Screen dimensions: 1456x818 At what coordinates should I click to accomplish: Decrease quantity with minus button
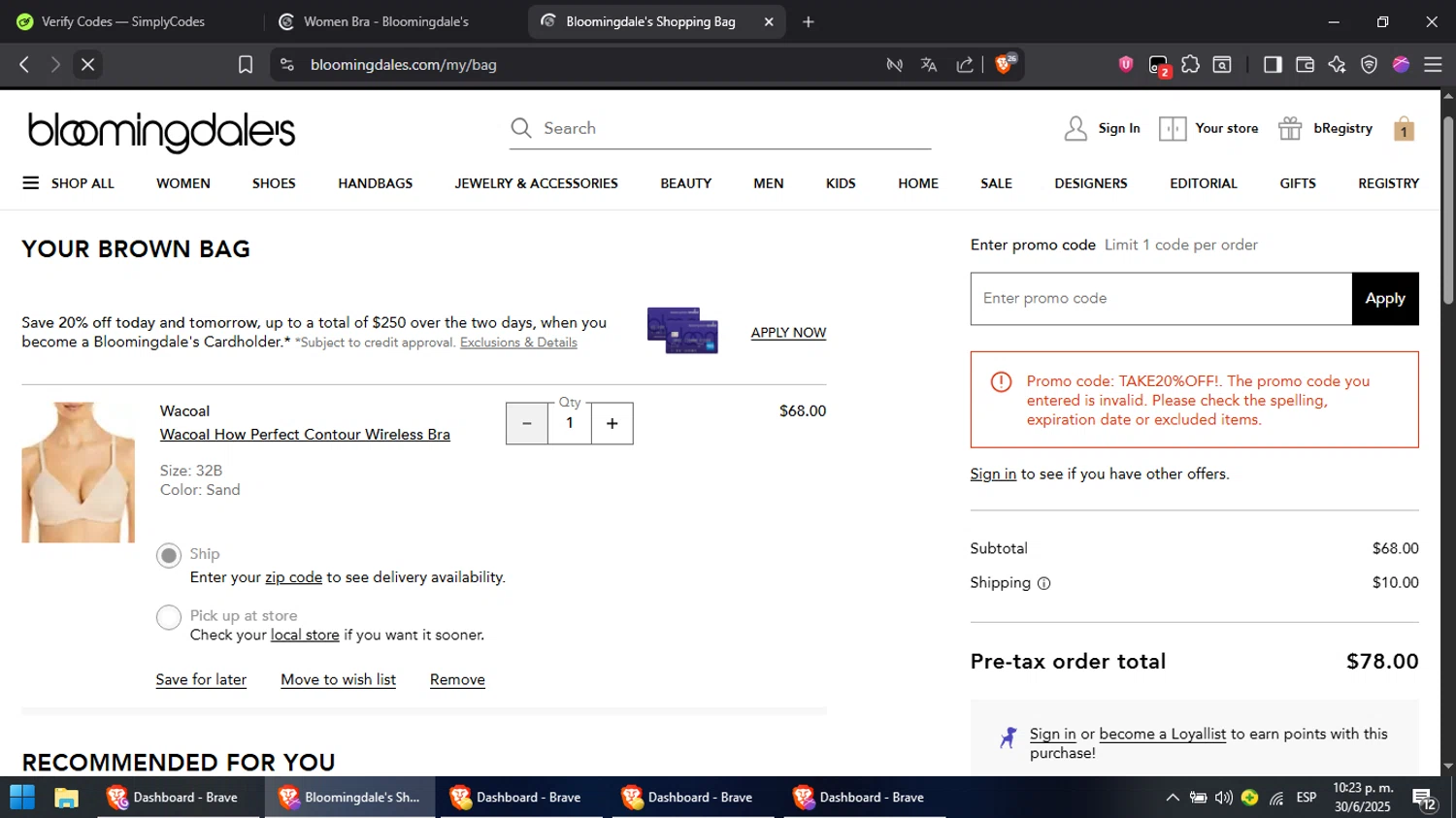pyautogui.click(x=527, y=424)
